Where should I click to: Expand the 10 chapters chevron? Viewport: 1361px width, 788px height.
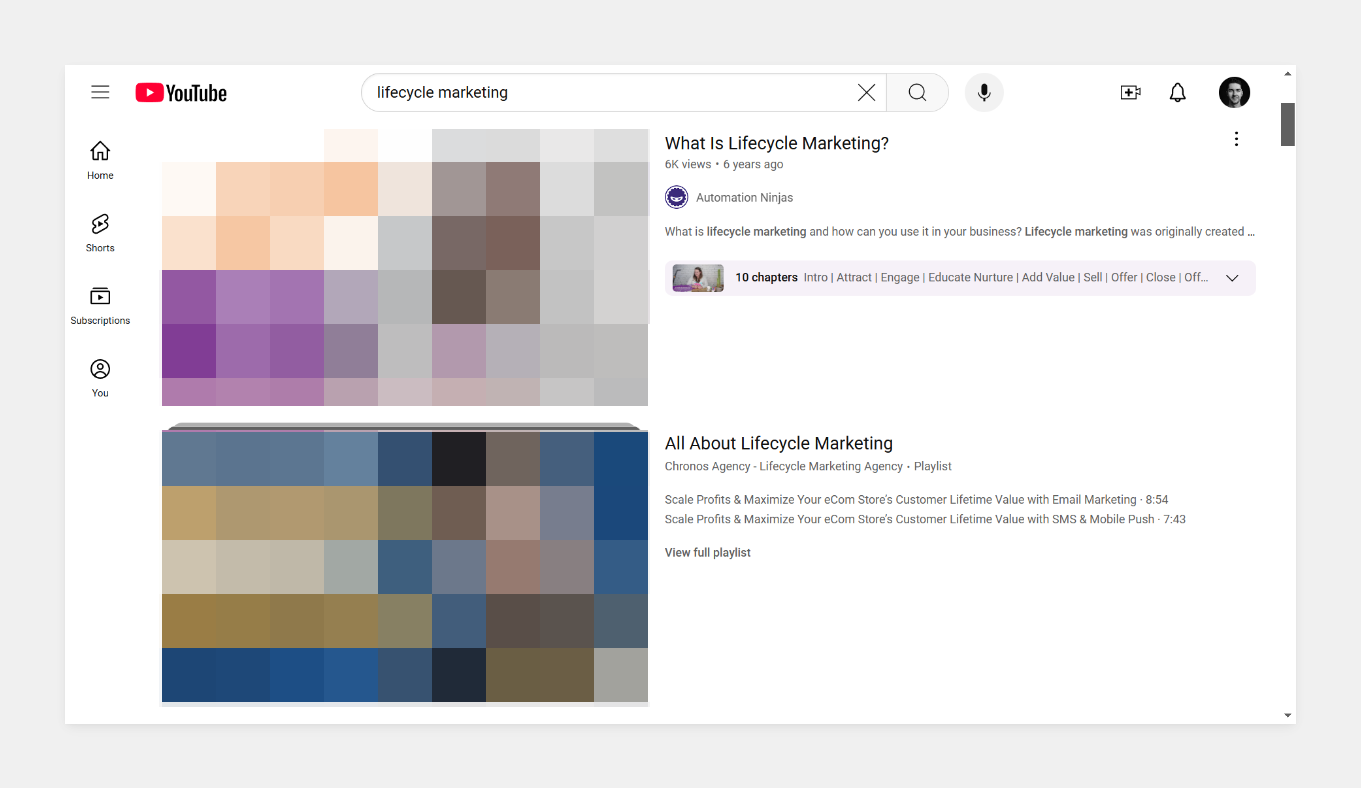pos(1232,278)
